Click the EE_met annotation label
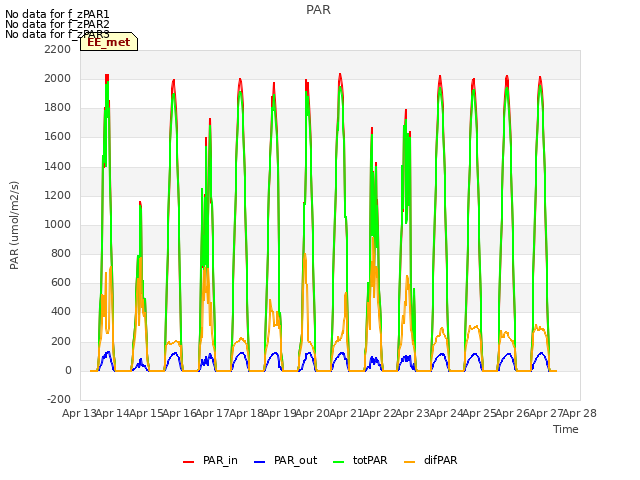Viewport: 640px width, 480px height. [109, 42]
